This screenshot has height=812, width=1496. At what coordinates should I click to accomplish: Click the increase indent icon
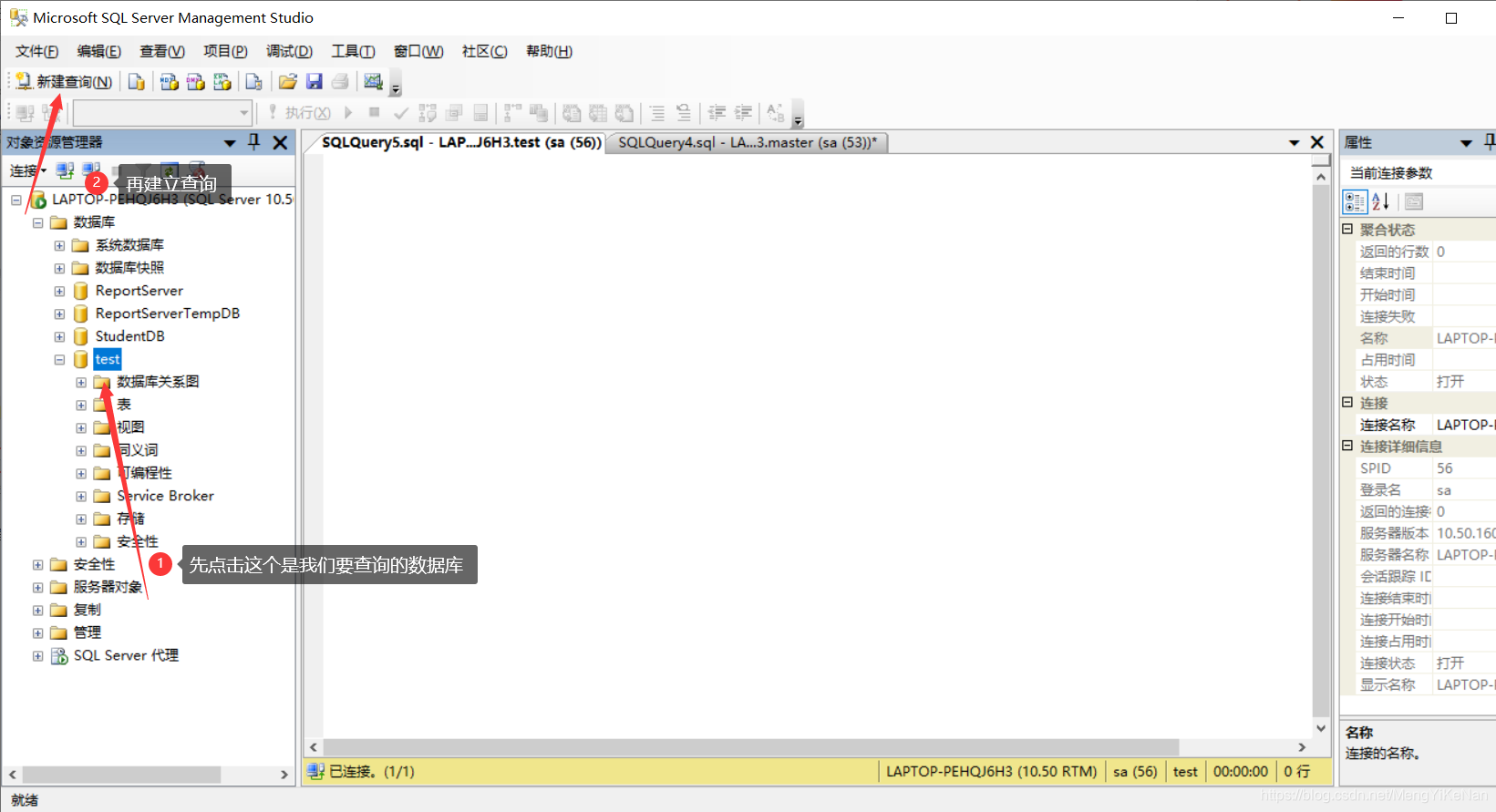[743, 113]
